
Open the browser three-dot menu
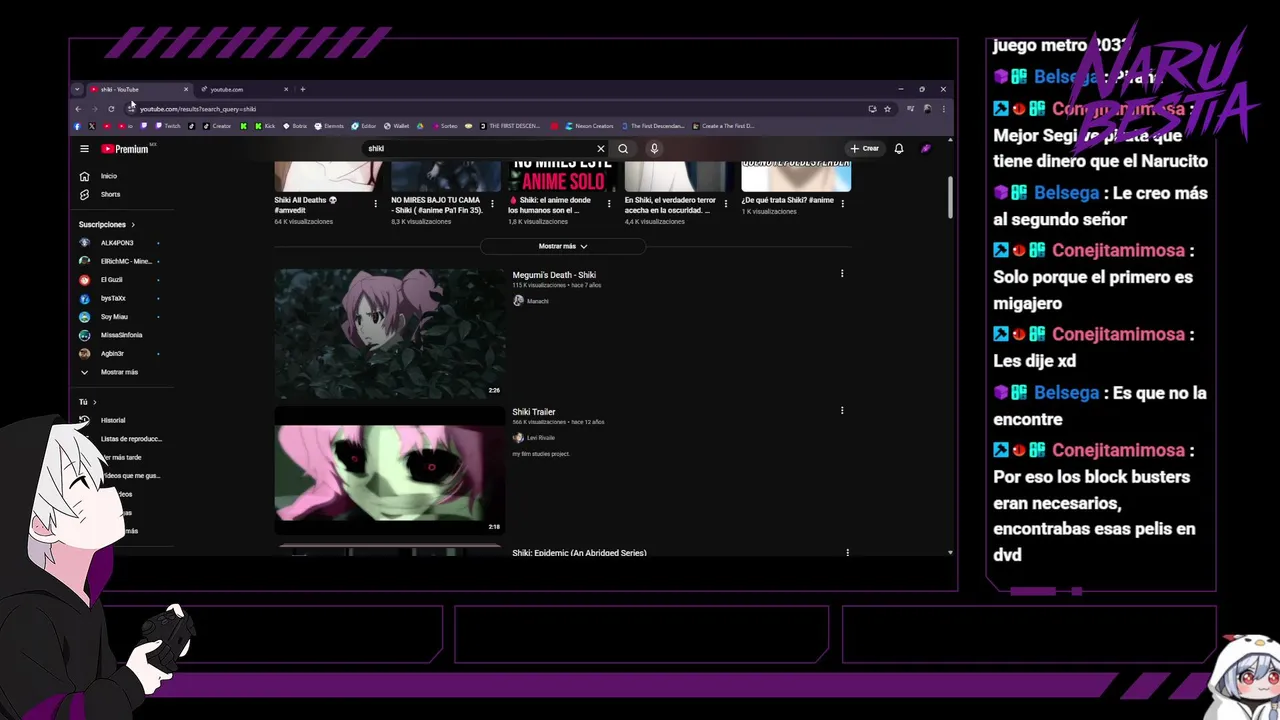click(943, 109)
